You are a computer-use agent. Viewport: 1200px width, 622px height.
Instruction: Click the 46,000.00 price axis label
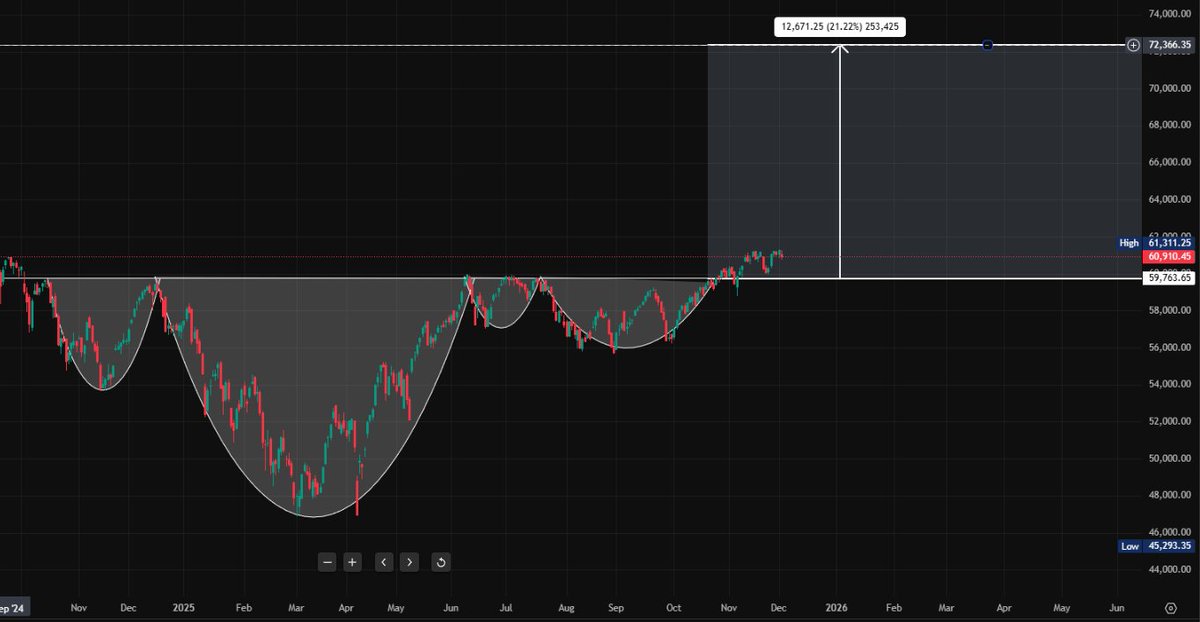tap(1170, 532)
